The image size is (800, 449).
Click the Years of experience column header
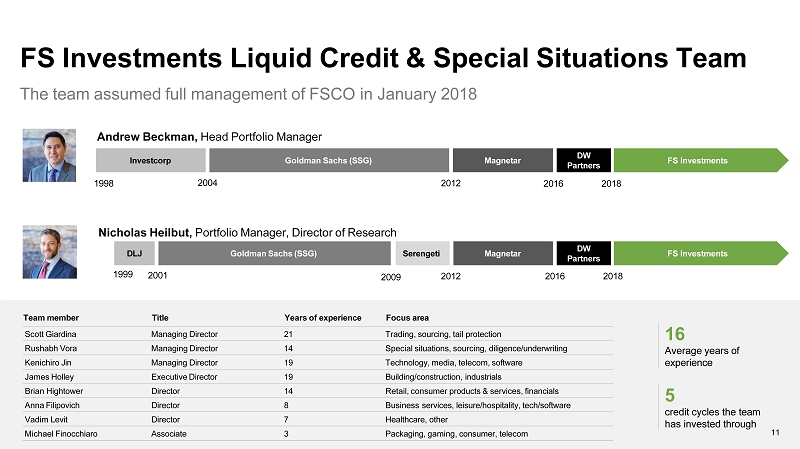(322, 318)
